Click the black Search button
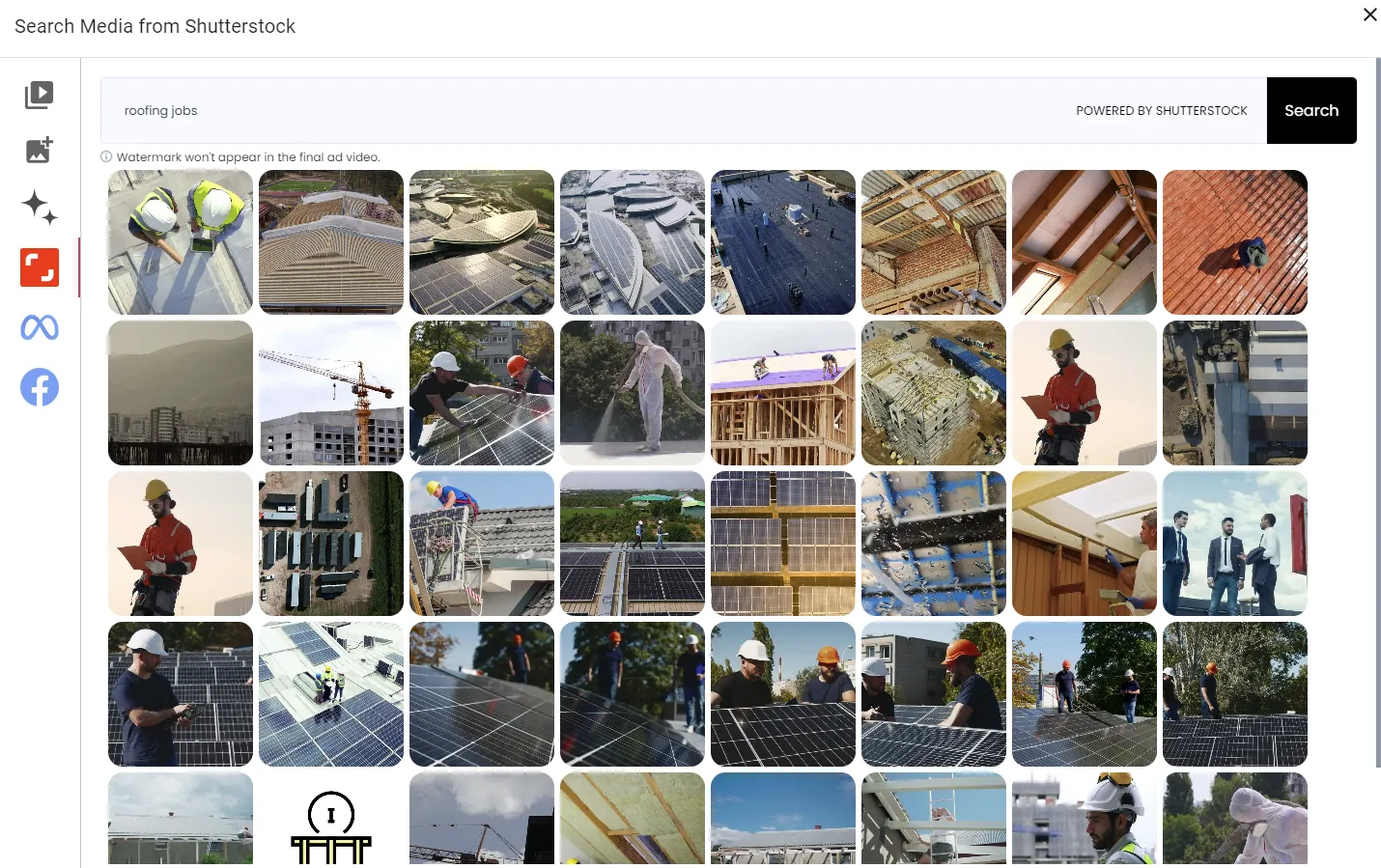This screenshot has width=1381, height=868. (x=1311, y=110)
